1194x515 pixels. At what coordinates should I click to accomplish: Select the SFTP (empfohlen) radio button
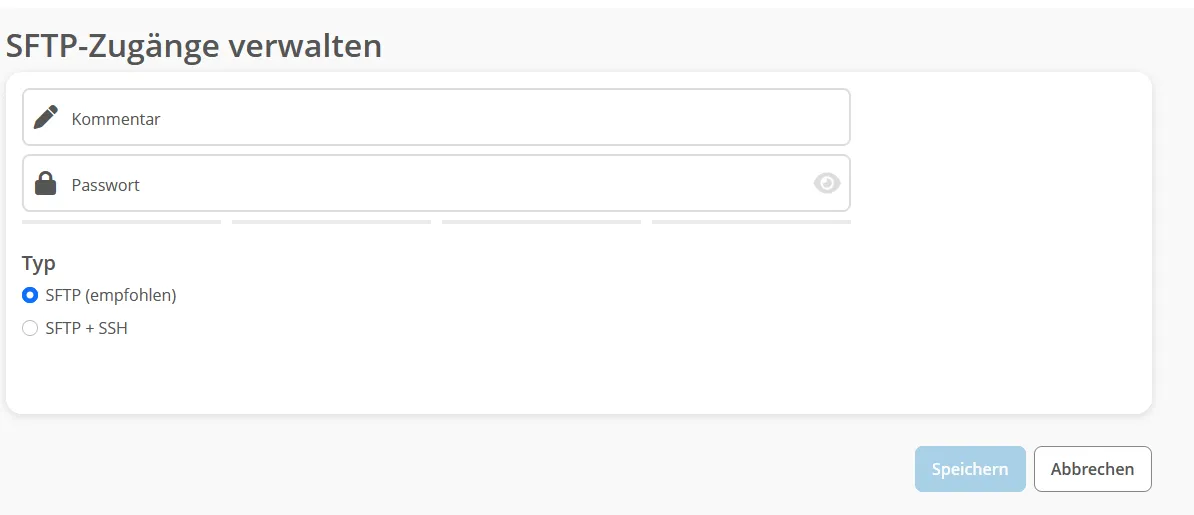click(30, 296)
